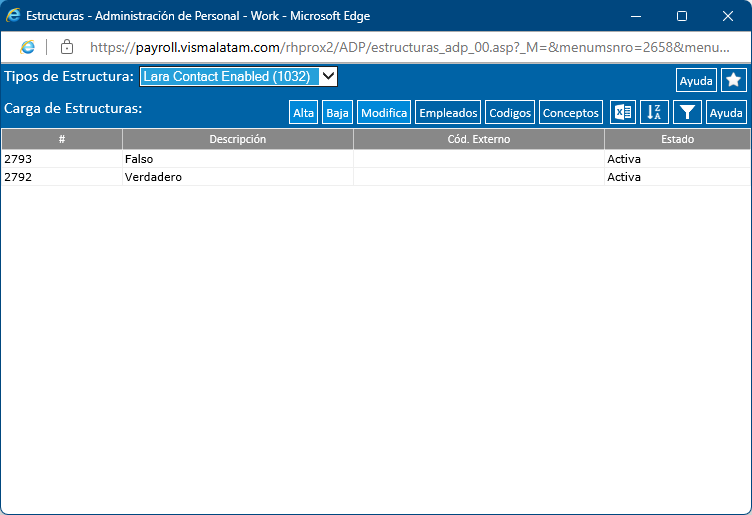Click the URL address bar text
Screen dimensions: 752x515
(410, 47)
